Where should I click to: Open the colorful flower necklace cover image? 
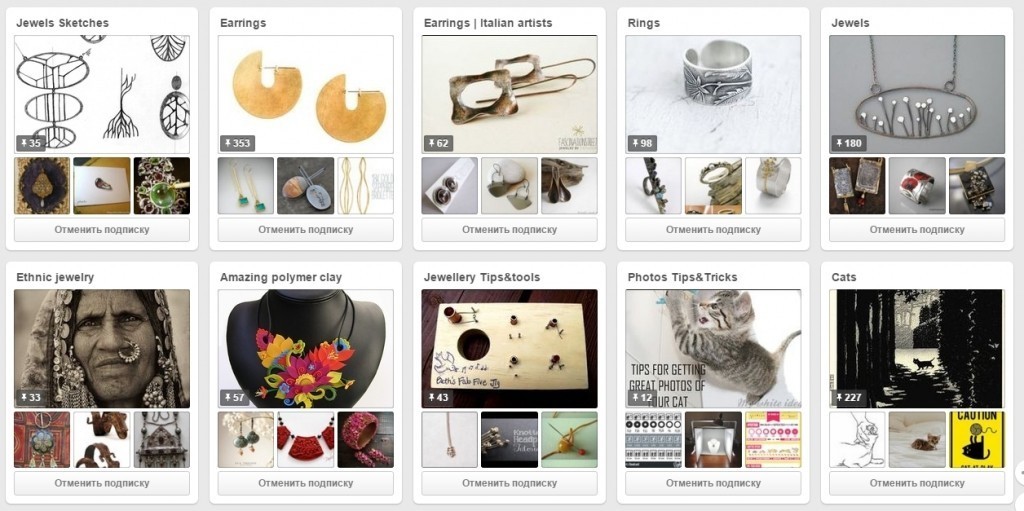[306, 348]
